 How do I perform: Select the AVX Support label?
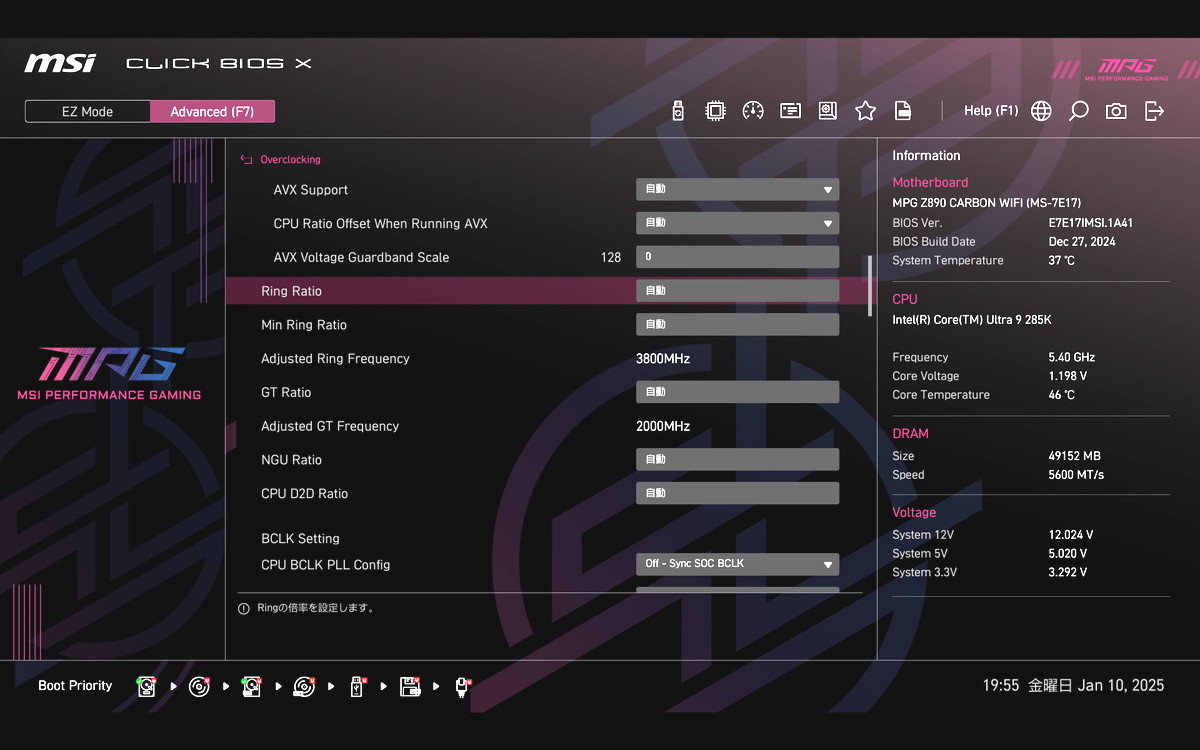point(311,190)
